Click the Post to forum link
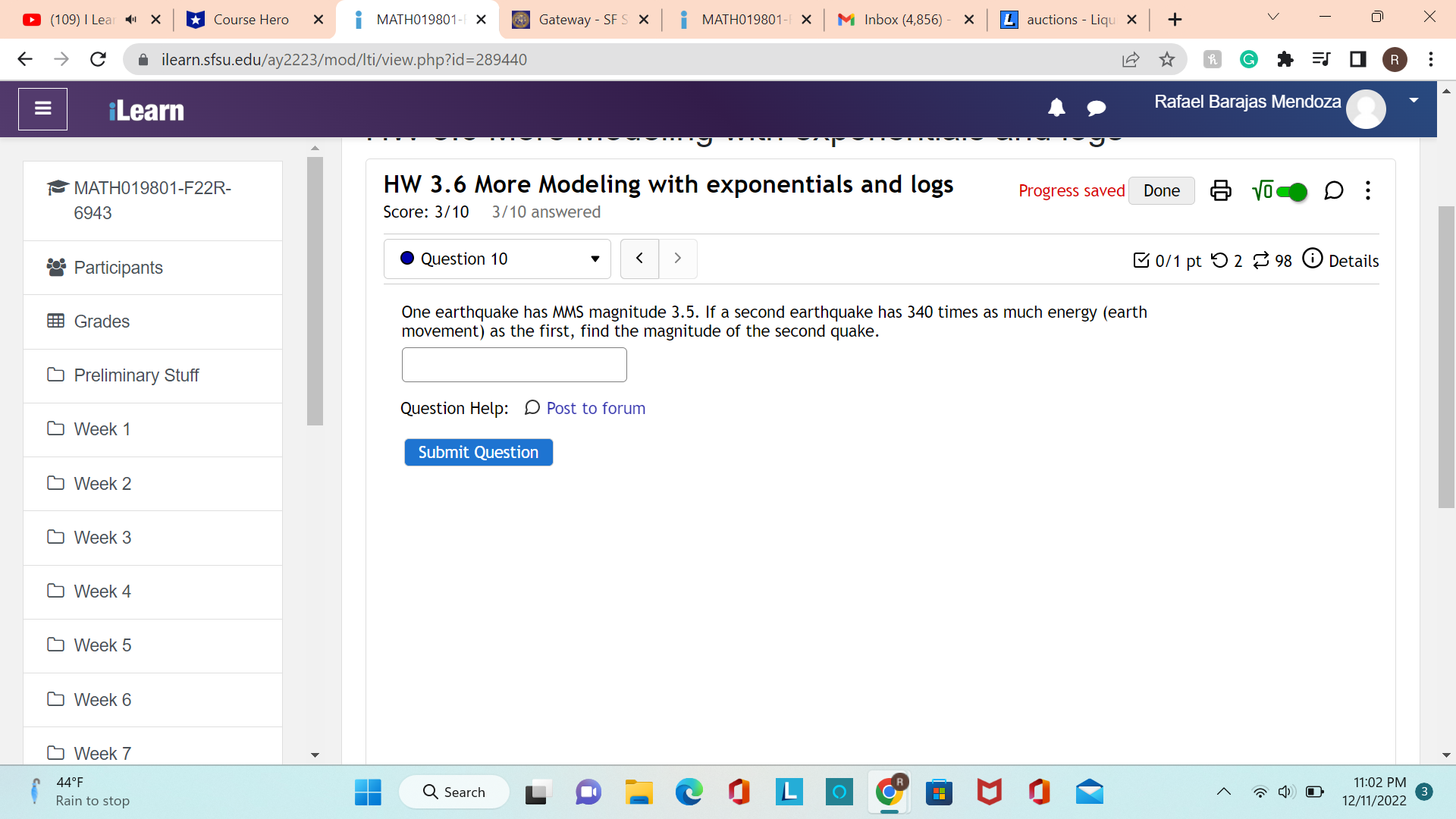This screenshot has width=1456, height=819. [595, 408]
